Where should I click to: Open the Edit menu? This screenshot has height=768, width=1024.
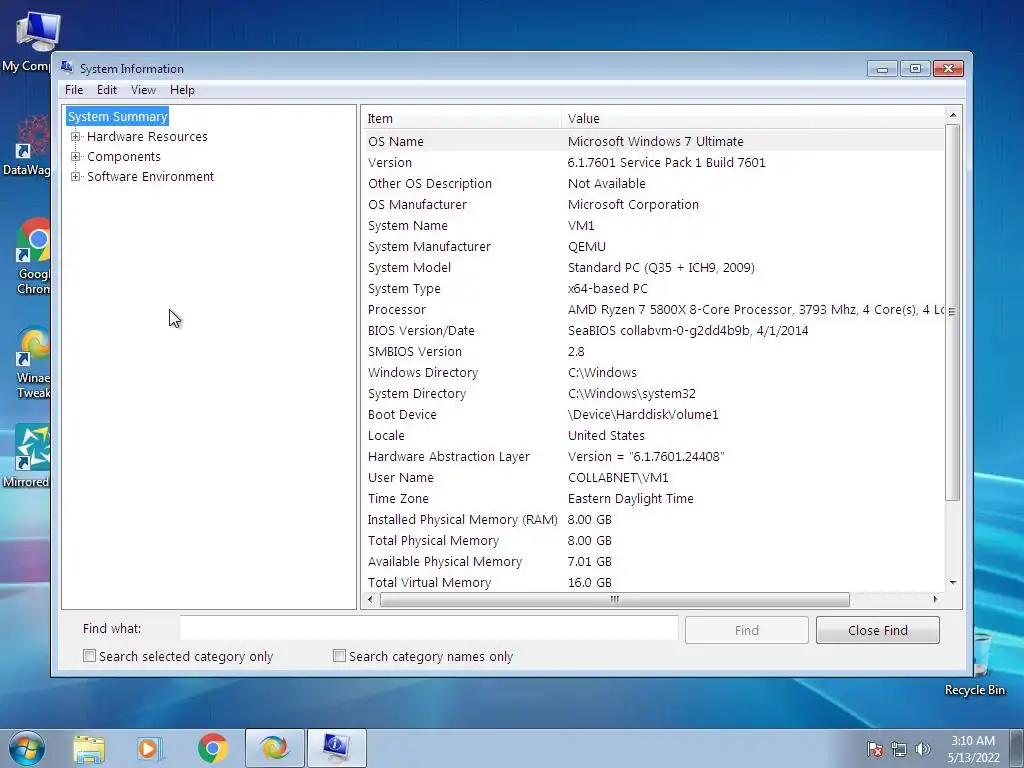coord(106,90)
